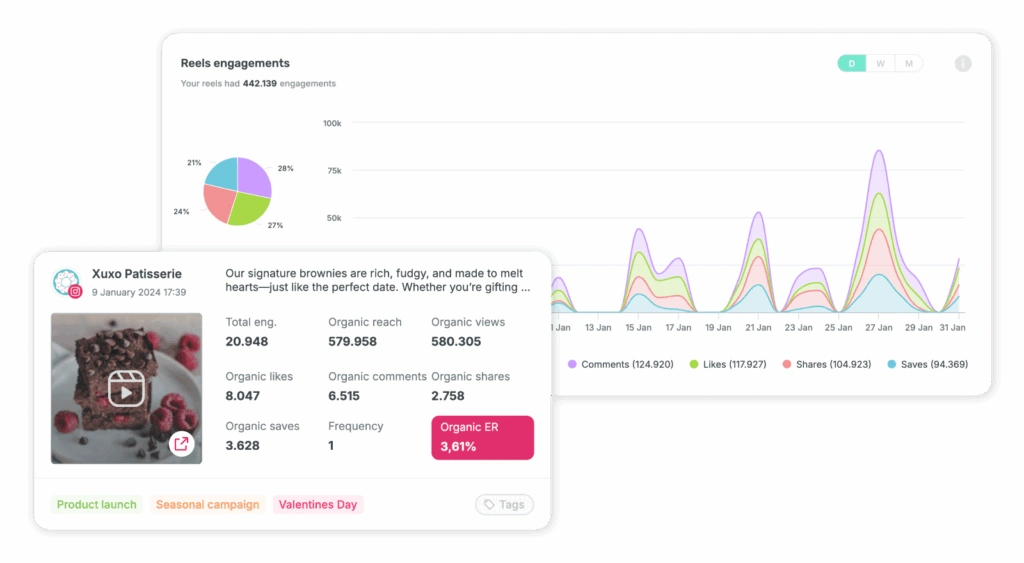Click the Organic ER highlighted box
The image size is (1024, 563).
pyautogui.click(x=483, y=438)
